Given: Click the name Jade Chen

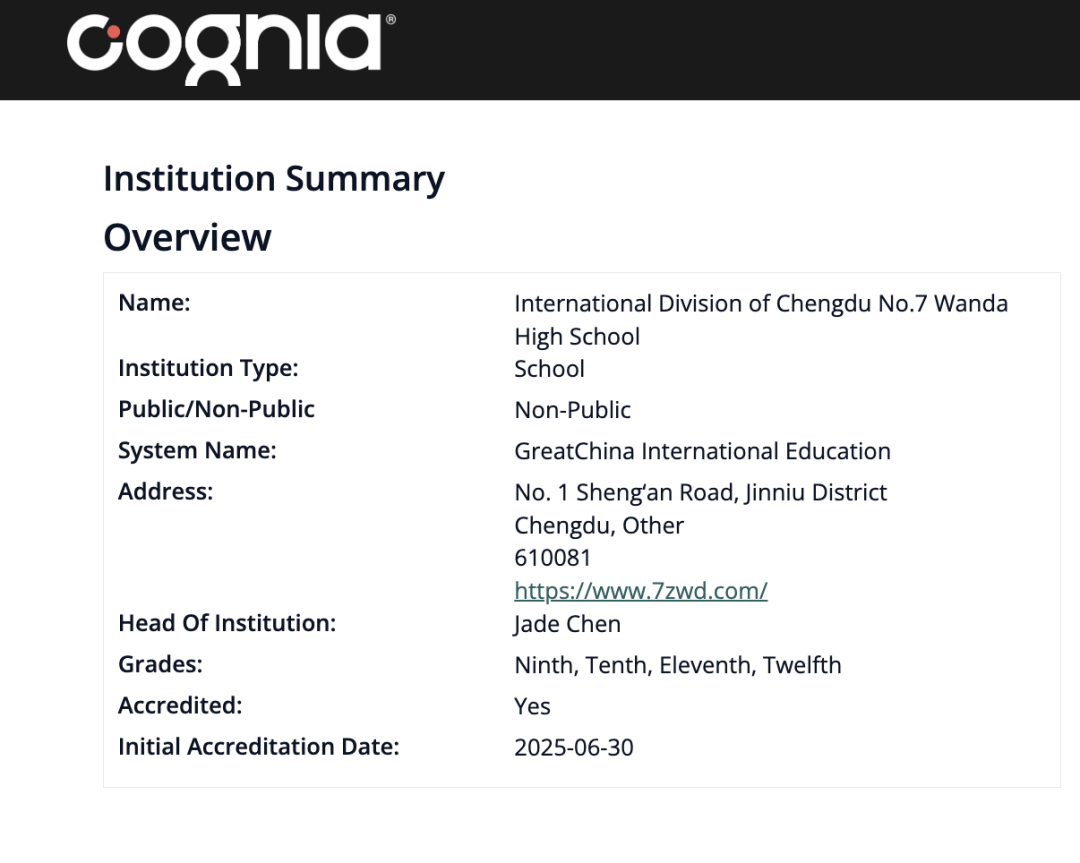Looking at the screenshot, I should coord(567,624).
